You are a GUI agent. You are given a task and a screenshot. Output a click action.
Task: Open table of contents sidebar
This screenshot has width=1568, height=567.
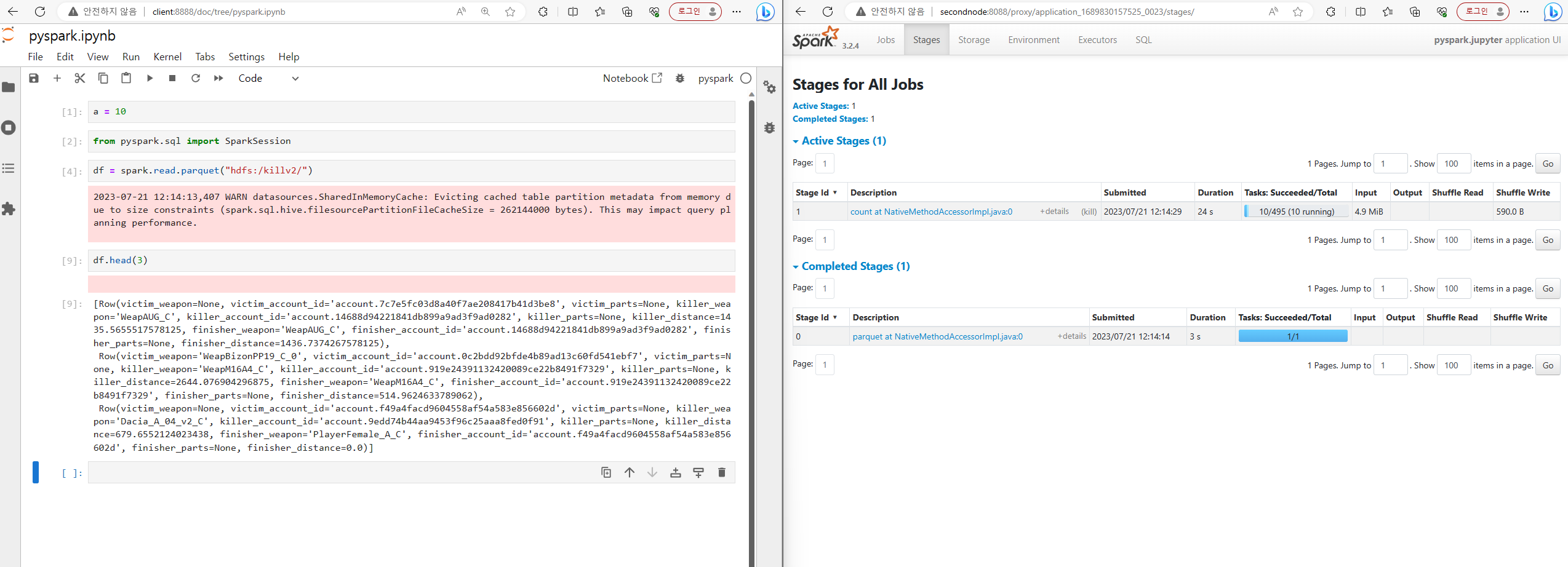pyautogui.click(x=9, y=169)
